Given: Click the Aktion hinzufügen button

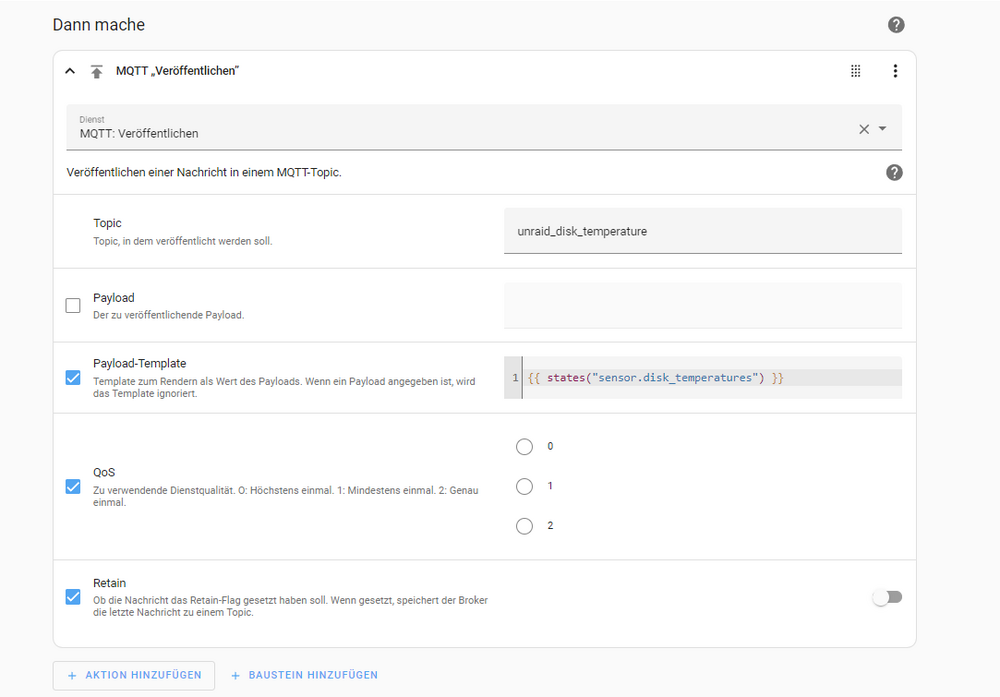Looking at the screenshot, I should click(134, 675).
